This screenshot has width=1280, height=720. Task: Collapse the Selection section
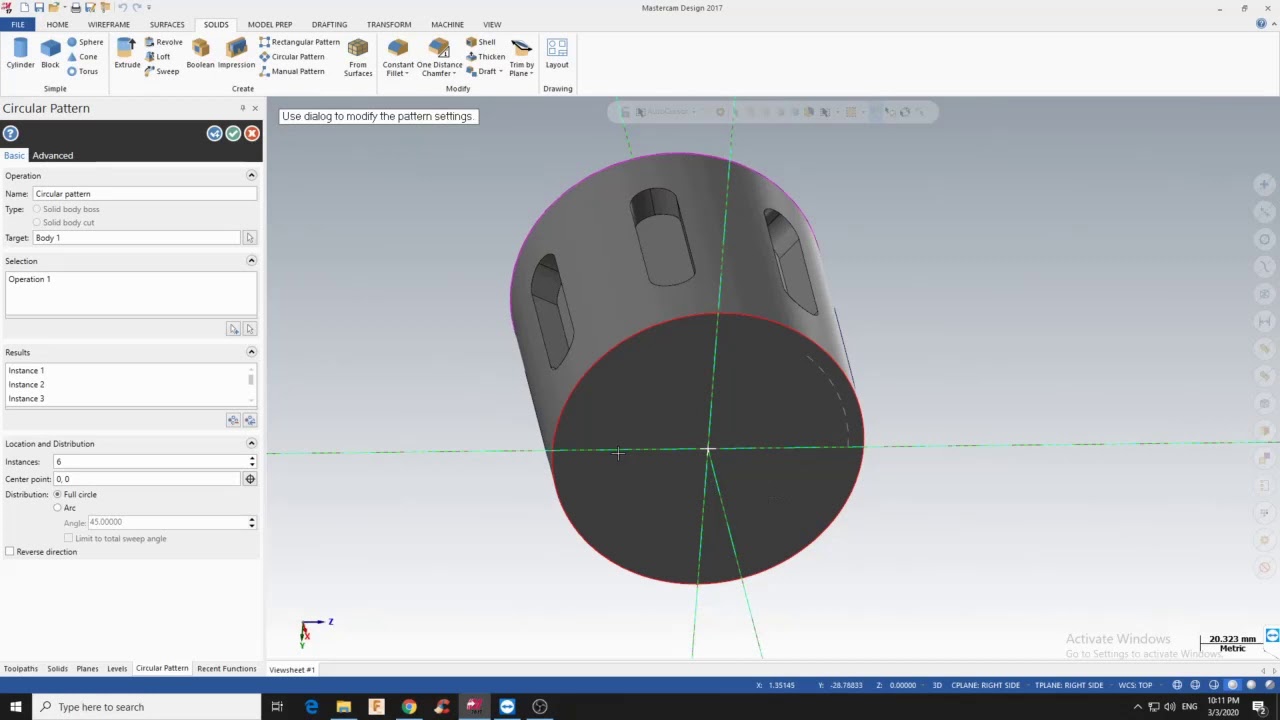coord(251,261)
